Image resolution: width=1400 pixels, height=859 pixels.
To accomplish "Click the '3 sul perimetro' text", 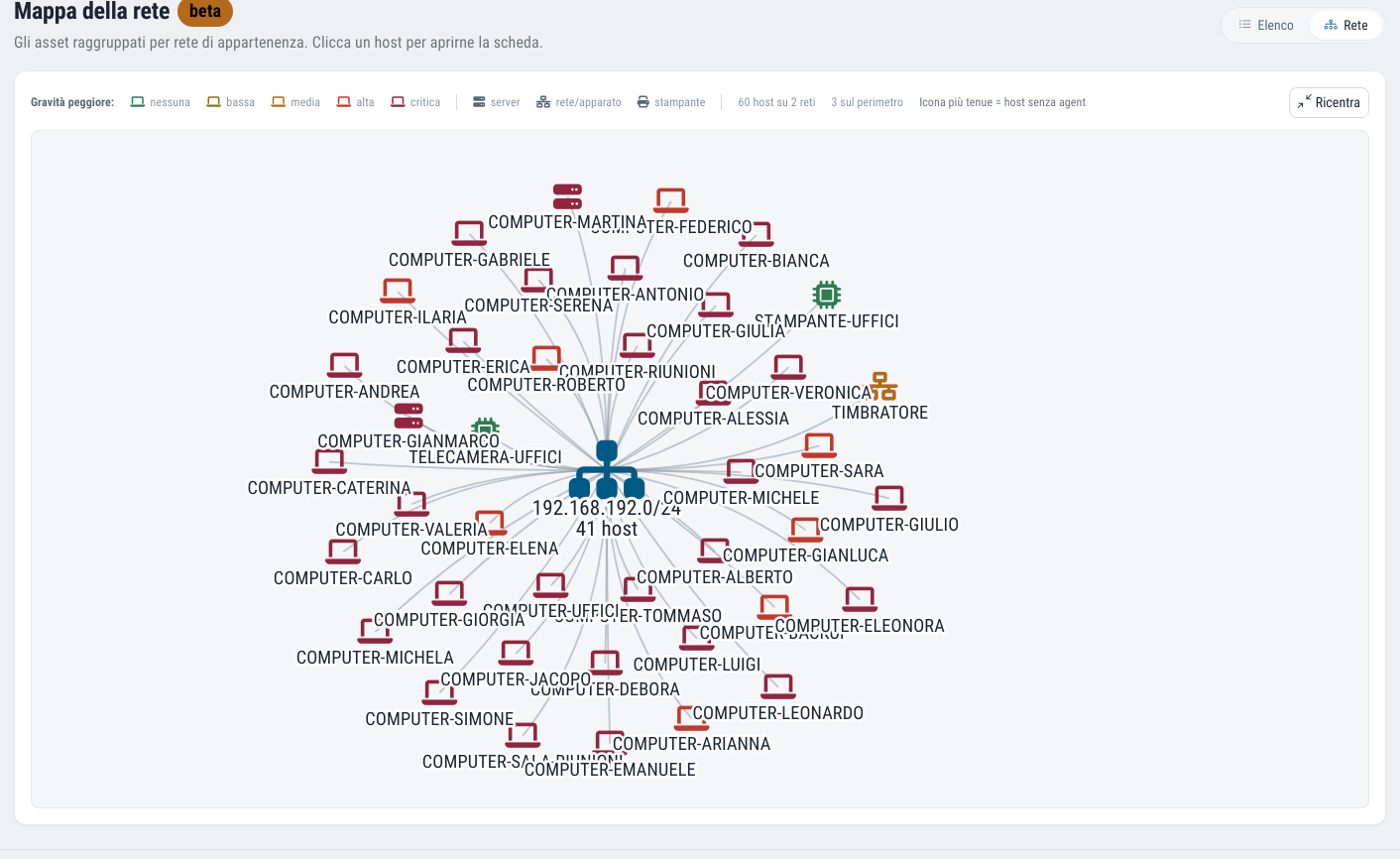I will pyautogui.click(x=867, y=102).
